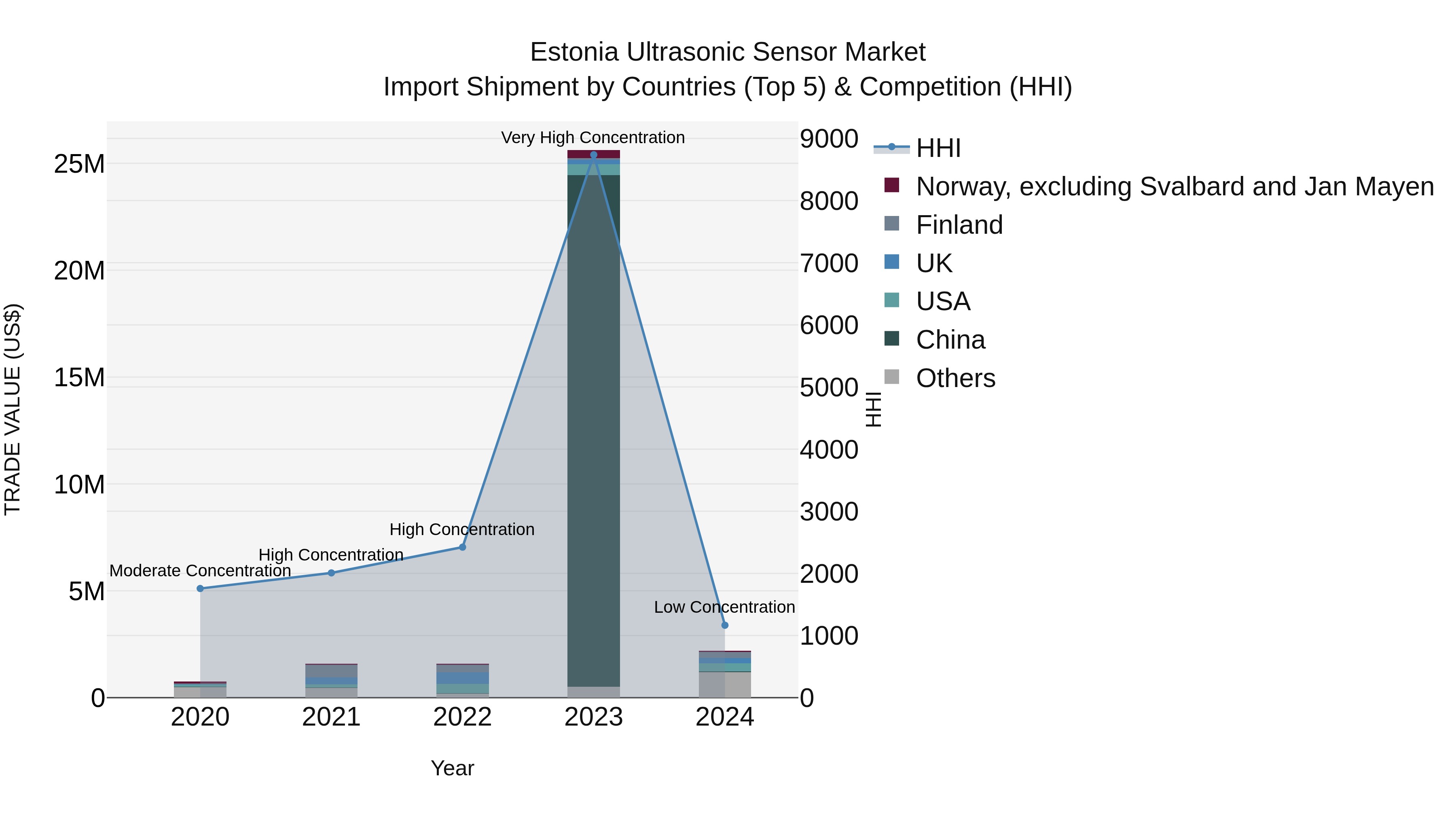1456x819 pixels.
Task: Click the 10M trade value axis tick
Action: [79, 485]
